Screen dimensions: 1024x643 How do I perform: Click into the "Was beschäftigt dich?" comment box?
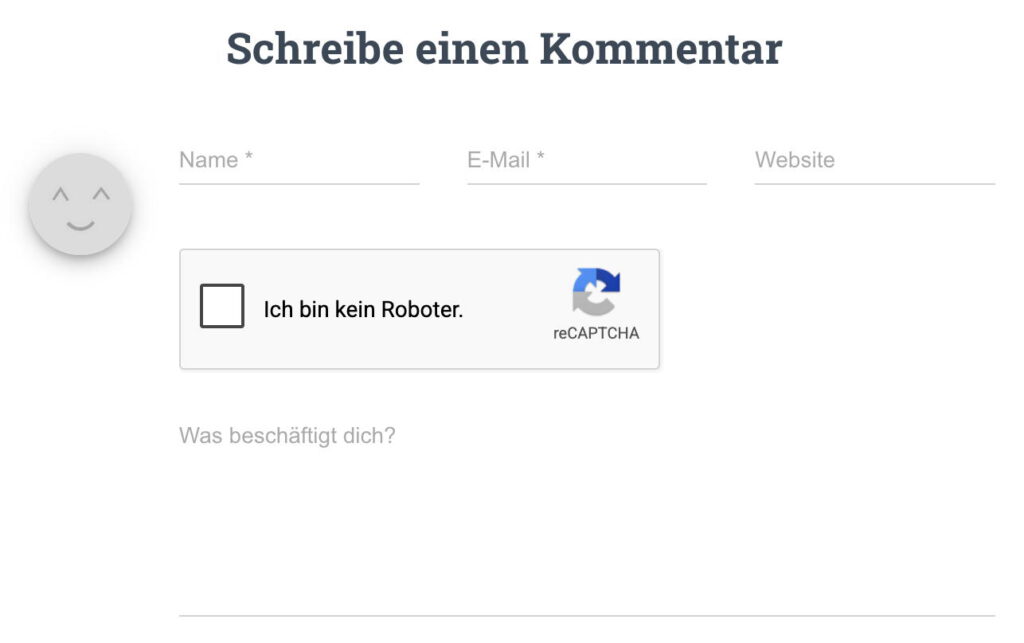click(586, 510)
